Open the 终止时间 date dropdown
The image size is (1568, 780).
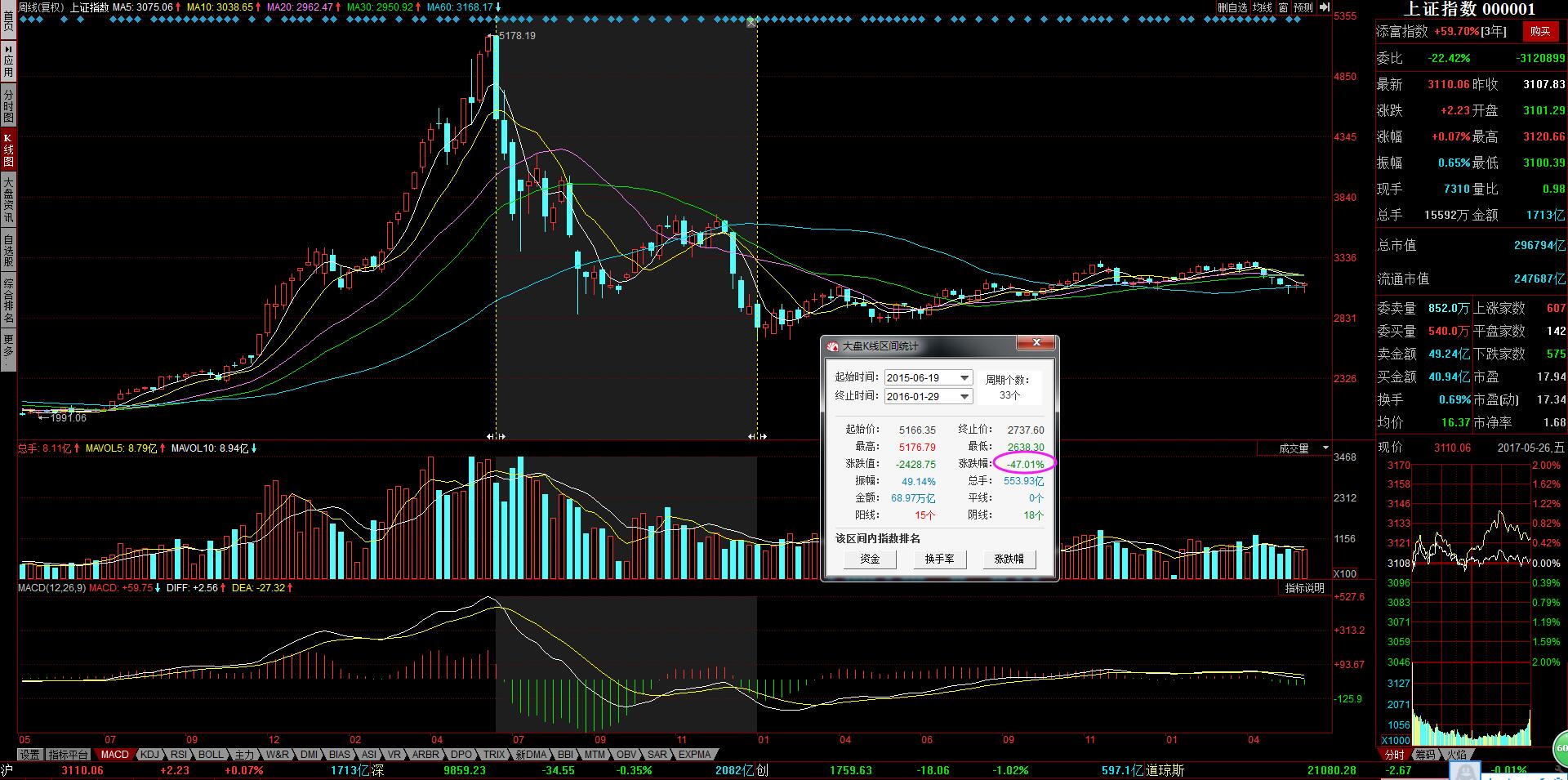point(964,396)
